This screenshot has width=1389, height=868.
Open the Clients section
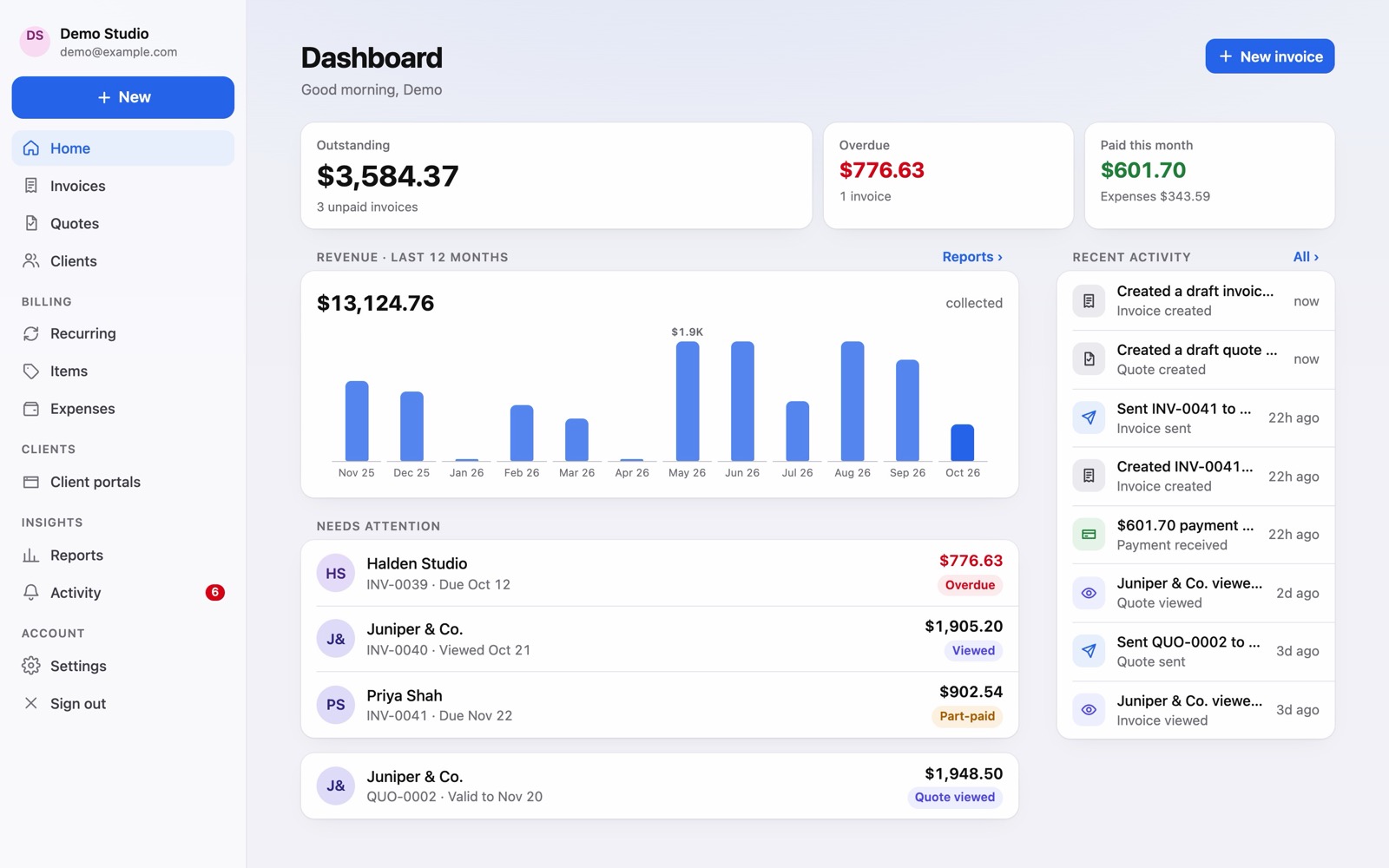click(x=123, y=260)
